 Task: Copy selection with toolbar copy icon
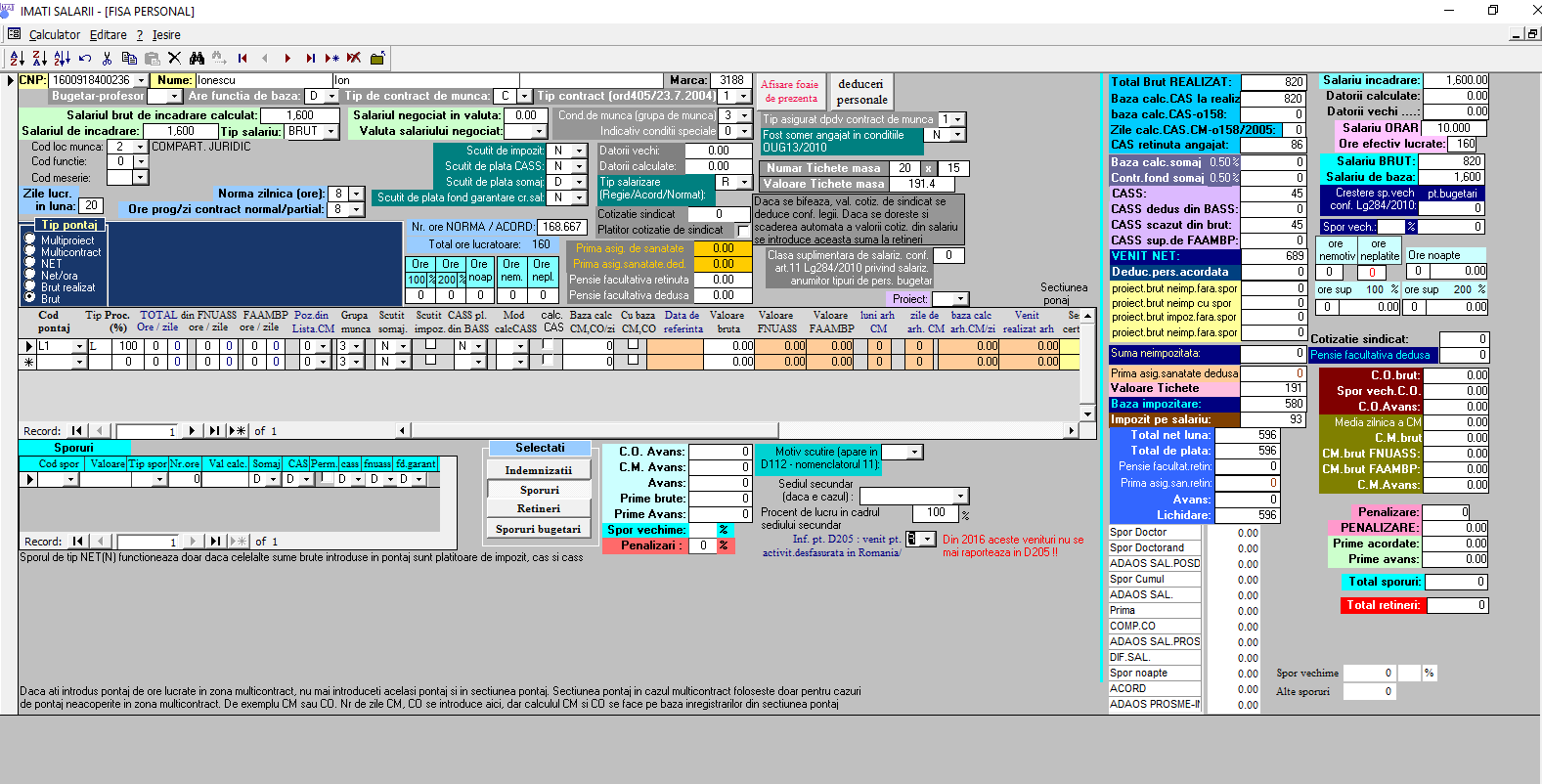[129, 58]
